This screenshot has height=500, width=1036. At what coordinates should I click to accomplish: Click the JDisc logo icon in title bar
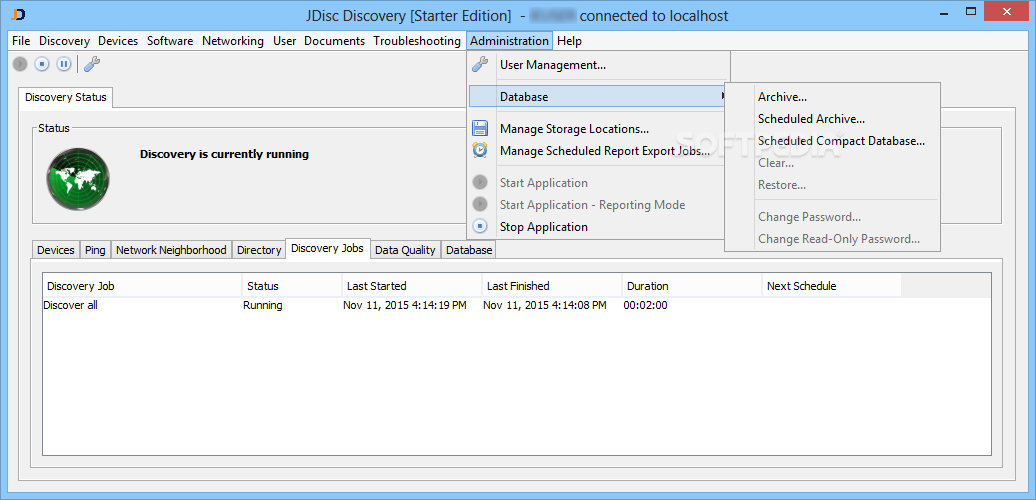19,15
